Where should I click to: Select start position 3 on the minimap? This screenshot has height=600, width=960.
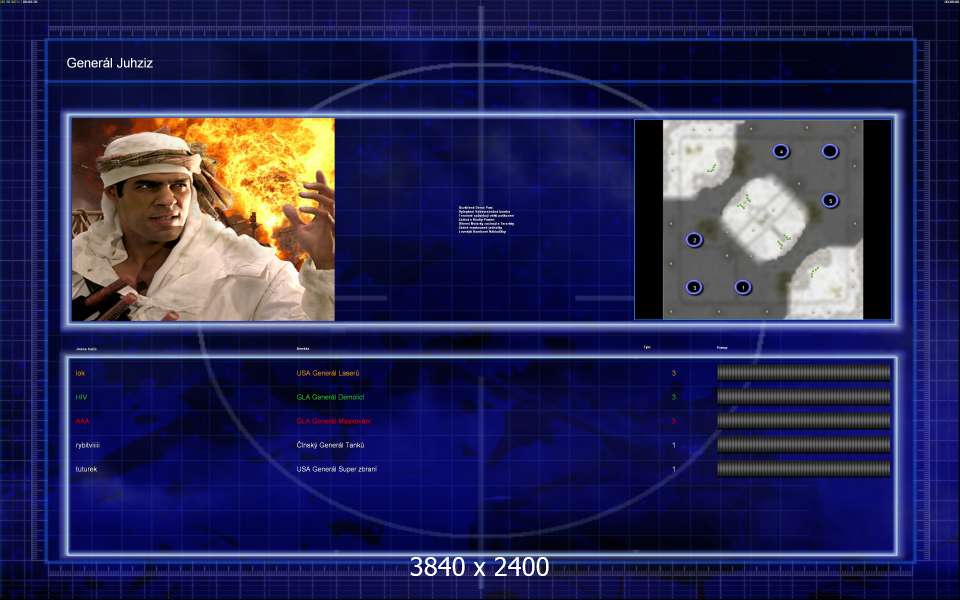coord(694,287)
